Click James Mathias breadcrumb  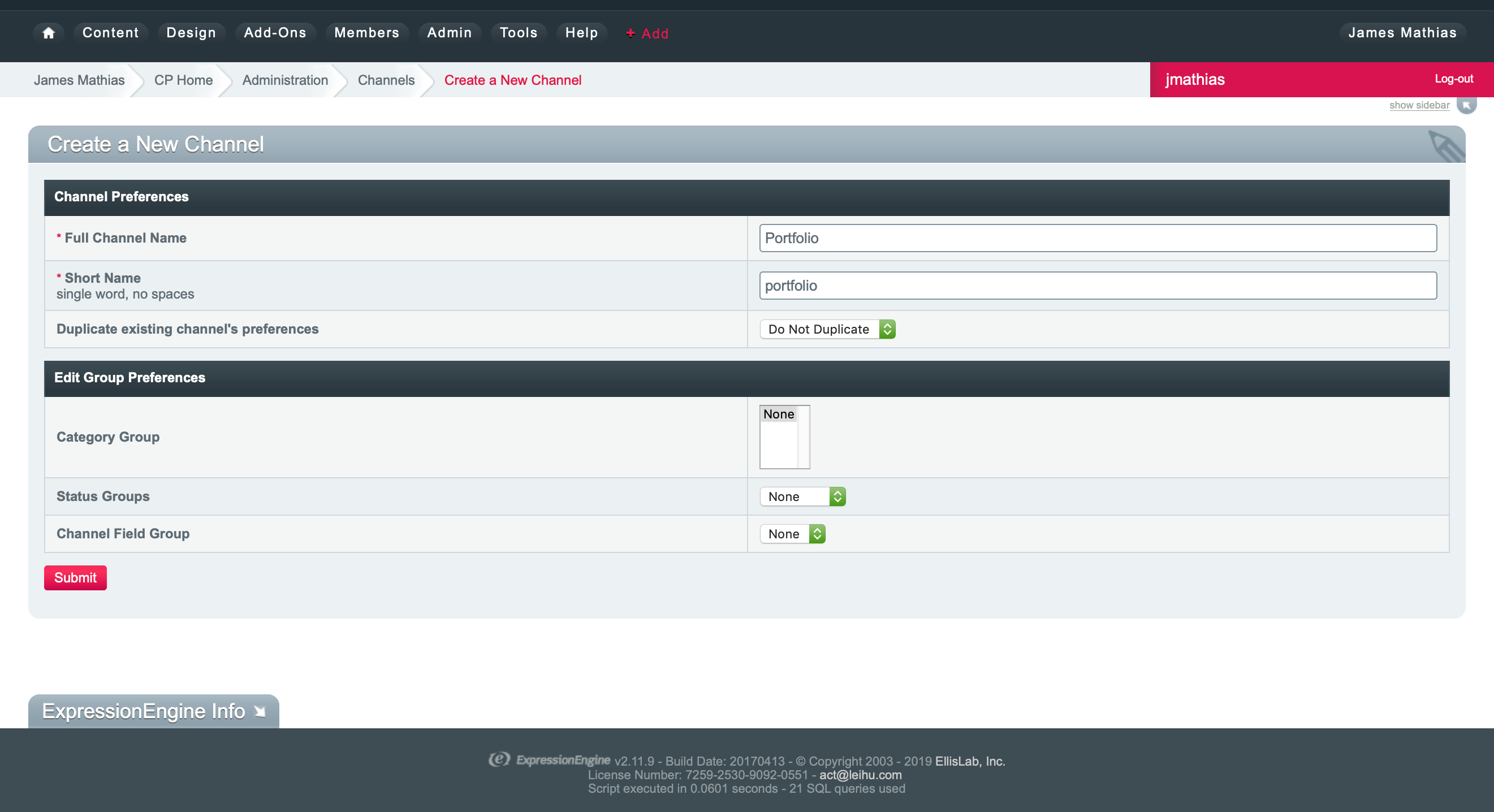(x=79, y=80)
